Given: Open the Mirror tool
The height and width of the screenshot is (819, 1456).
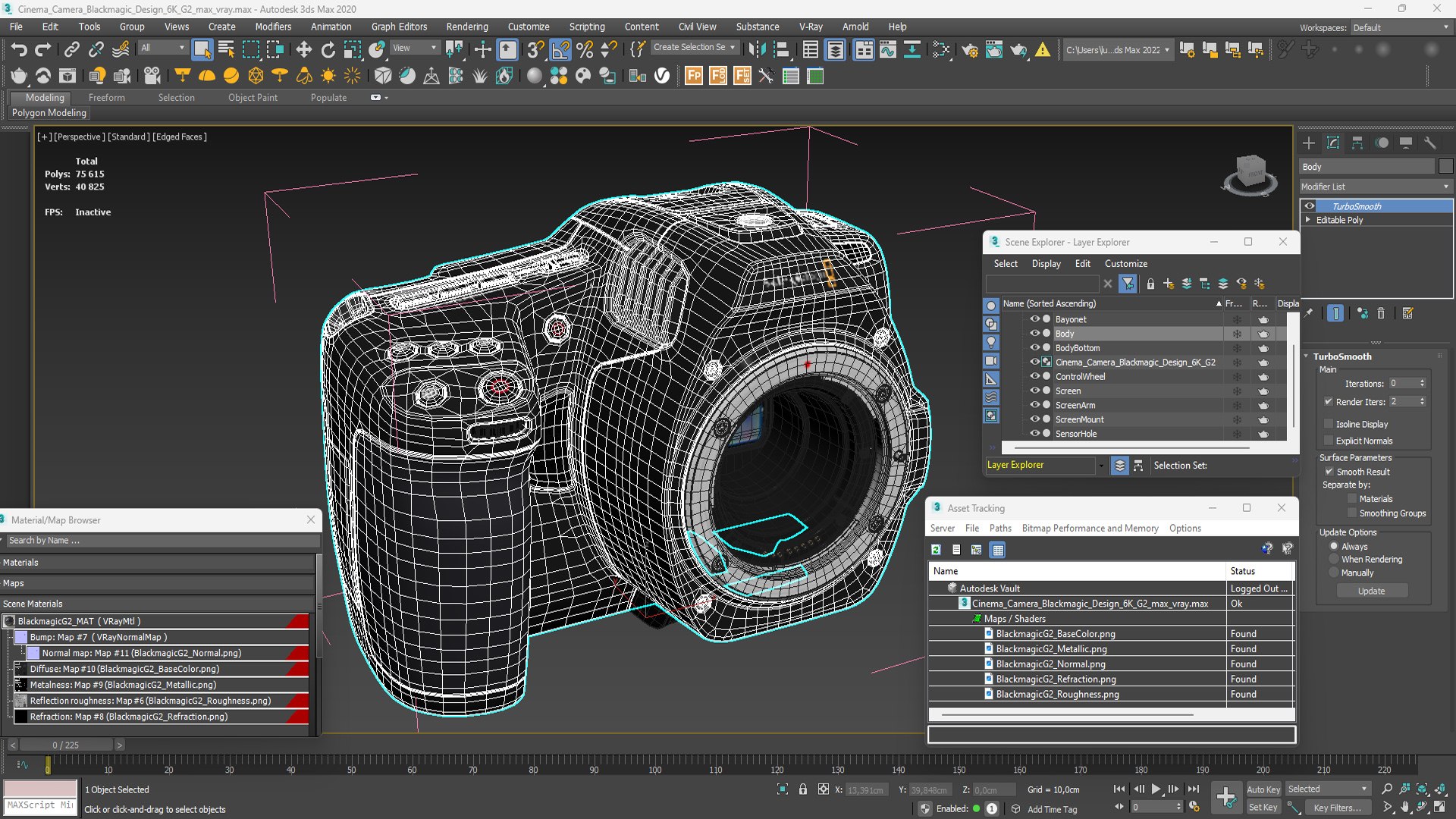Looking at the screenshot, I should (x=756, y=50).
